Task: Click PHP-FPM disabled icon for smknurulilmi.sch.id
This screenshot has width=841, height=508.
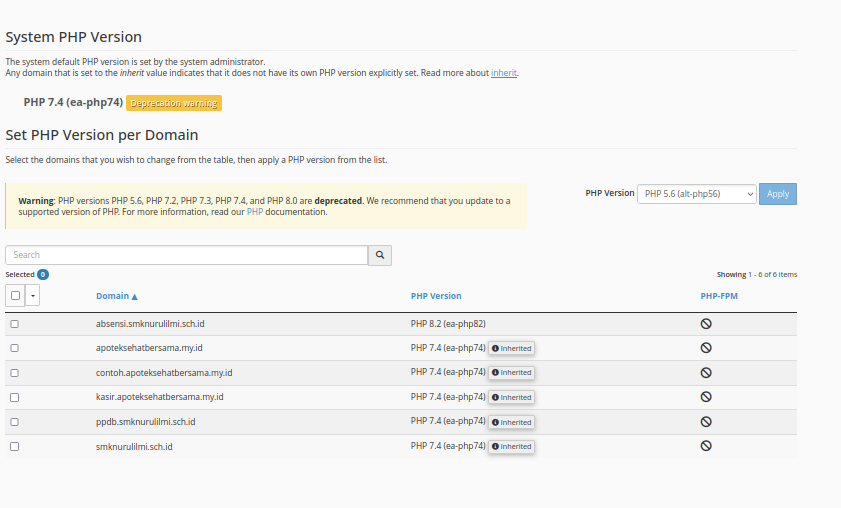Action: point(705,446)
